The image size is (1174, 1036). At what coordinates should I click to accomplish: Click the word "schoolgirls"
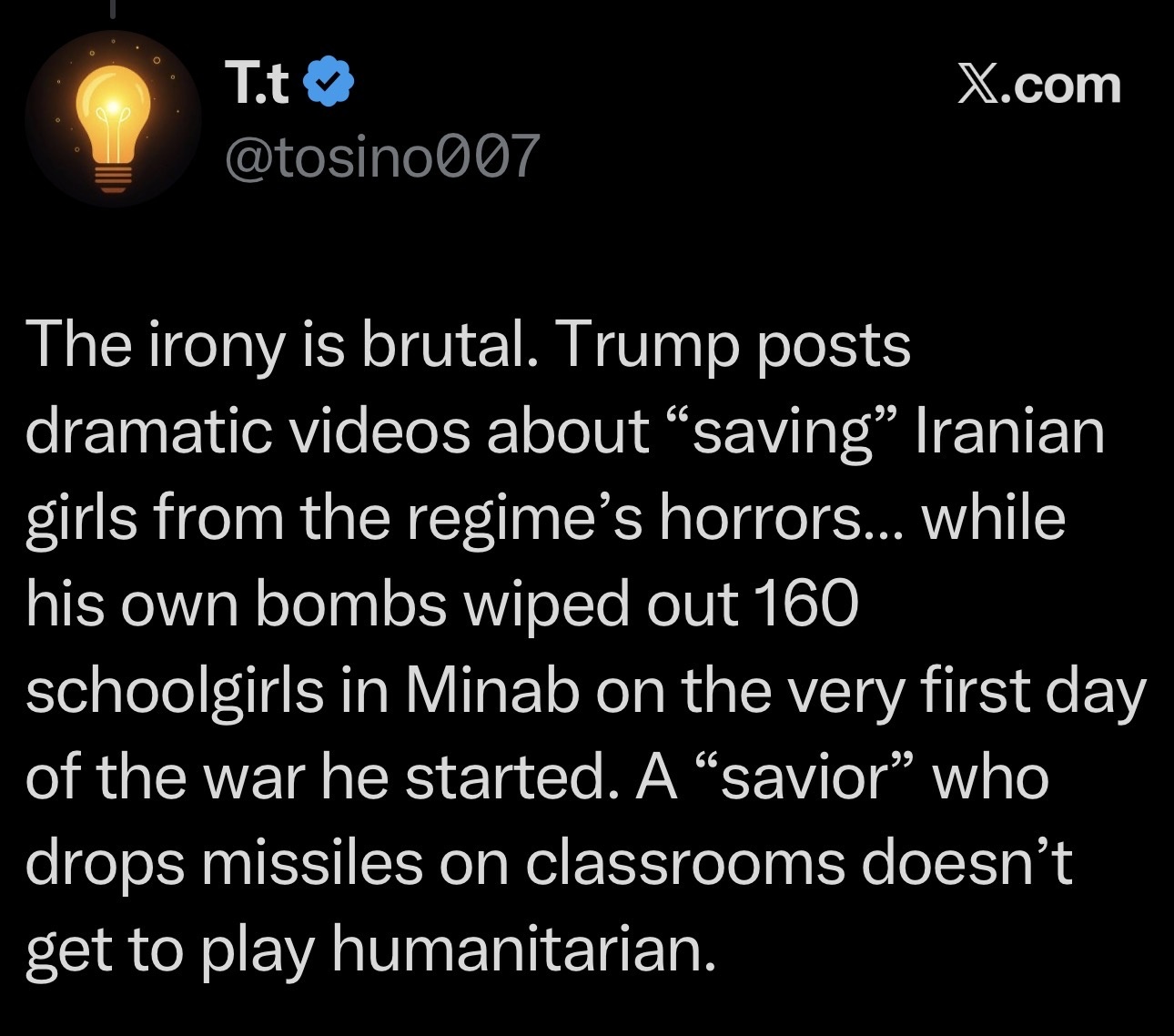tap(175, 689)
